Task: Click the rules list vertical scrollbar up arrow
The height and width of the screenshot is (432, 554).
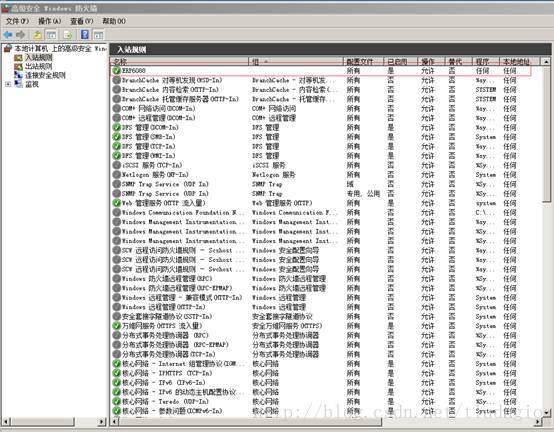Action: [x=547, y=62]
